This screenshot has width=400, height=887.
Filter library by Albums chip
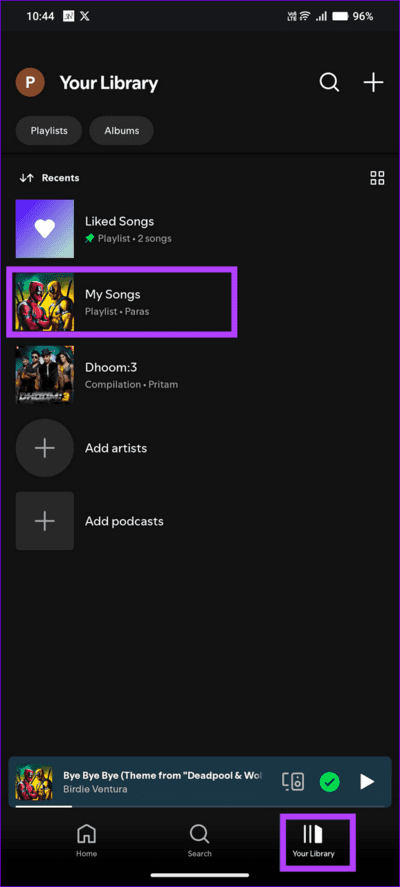pos(122,131)
